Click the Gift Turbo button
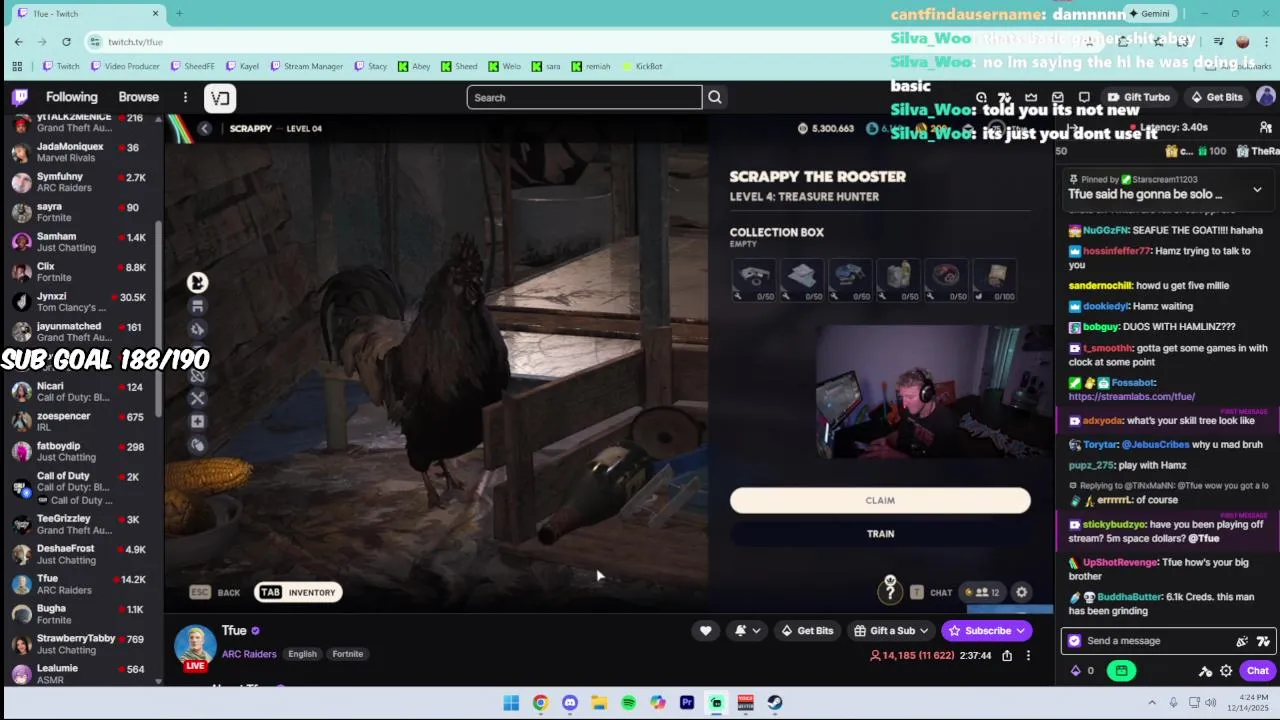 pos(1138,97)
